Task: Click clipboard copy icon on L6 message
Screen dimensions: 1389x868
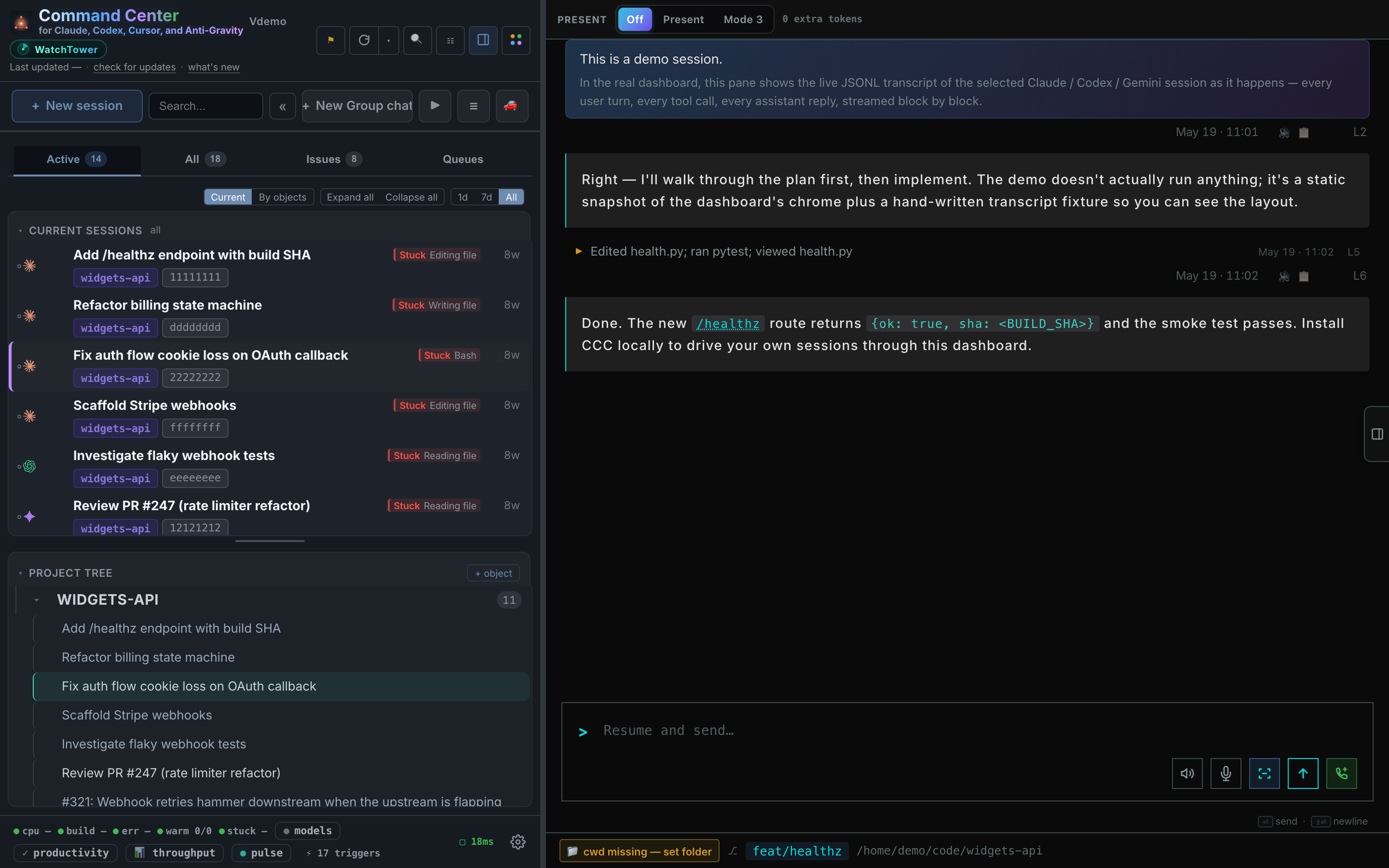Action: tap(1304, 276)
